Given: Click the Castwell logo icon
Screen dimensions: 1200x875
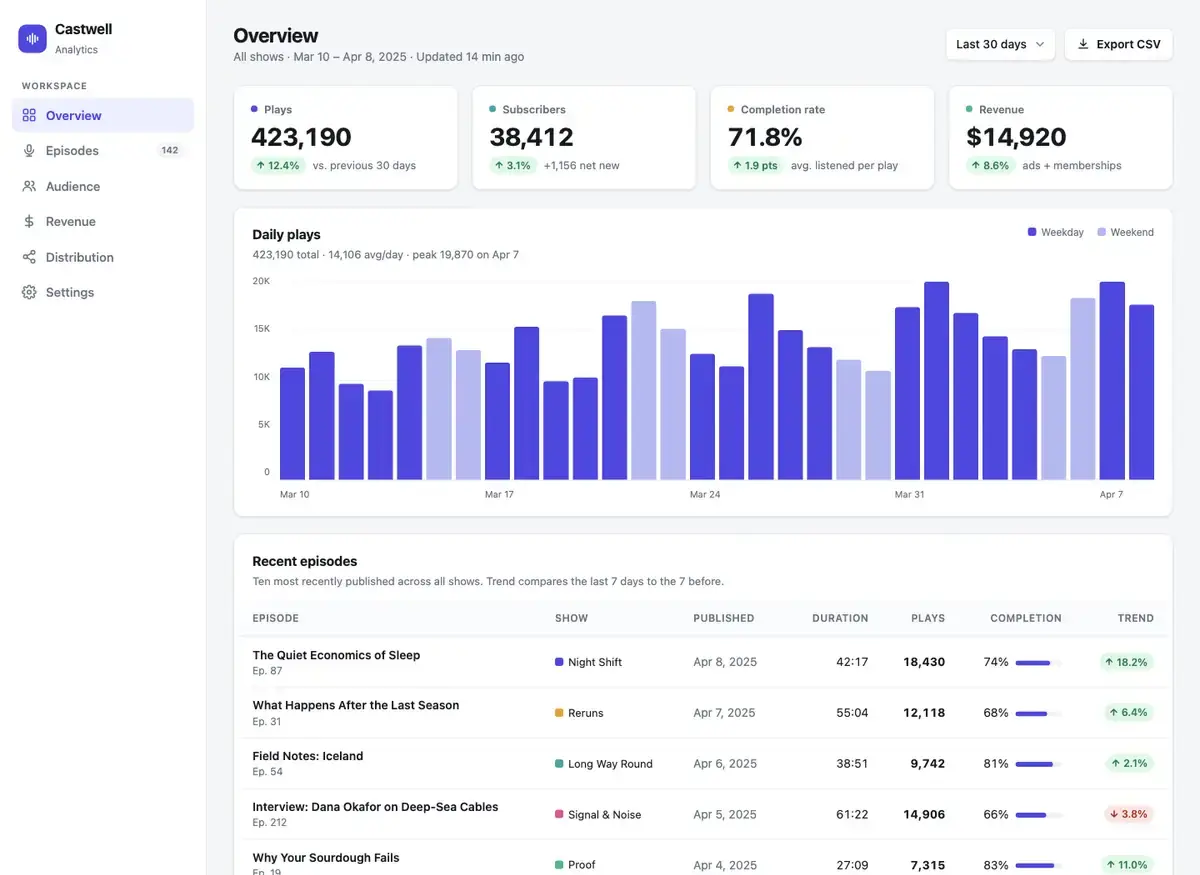Looking at the screenshot, I should pos(32,38).
